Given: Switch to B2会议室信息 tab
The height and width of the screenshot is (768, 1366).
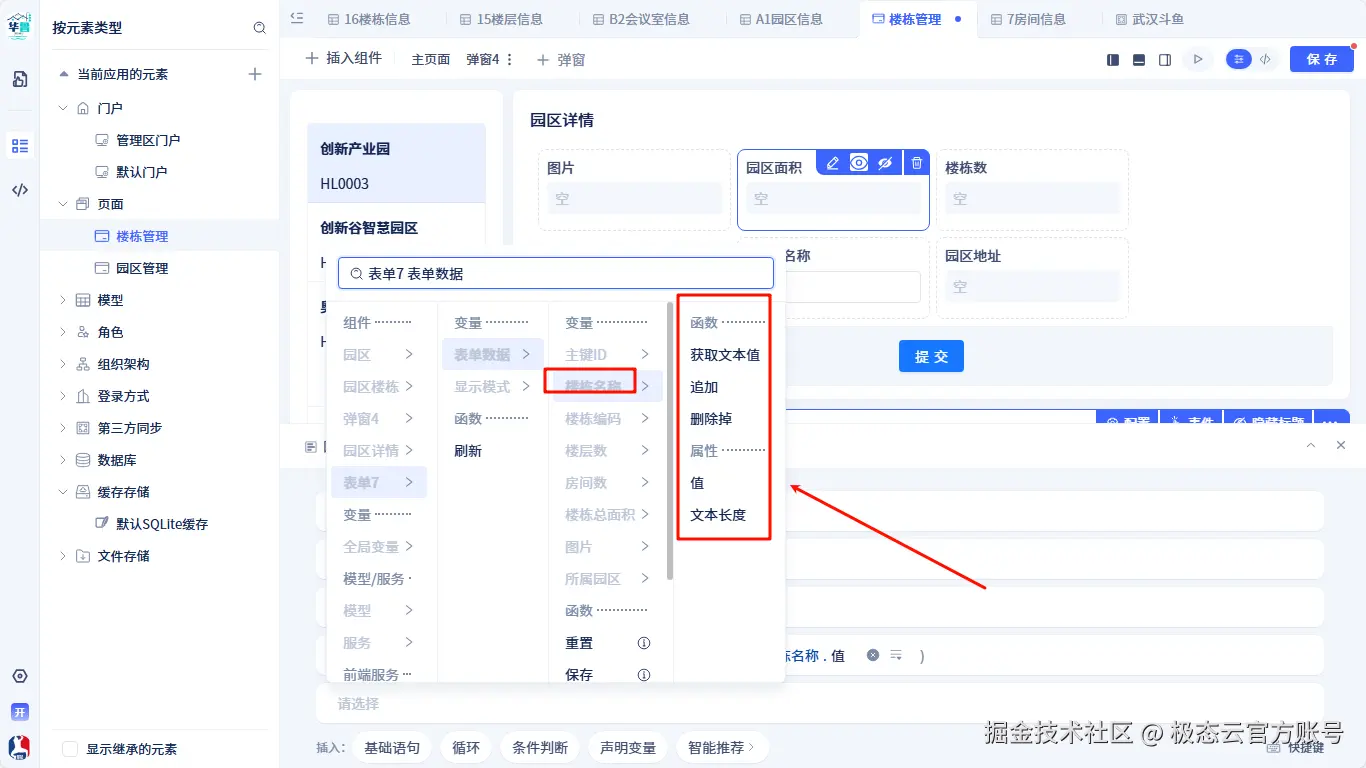Looking at the screenshot, I should click(x=639, y=19).
